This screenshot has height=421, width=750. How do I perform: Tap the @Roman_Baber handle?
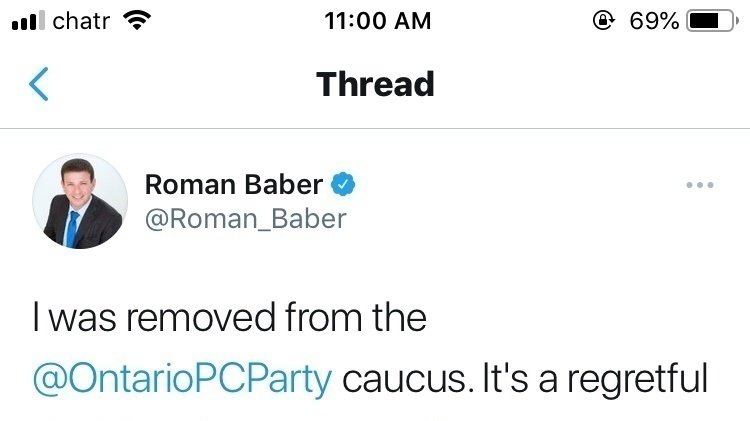click(245, 219)
